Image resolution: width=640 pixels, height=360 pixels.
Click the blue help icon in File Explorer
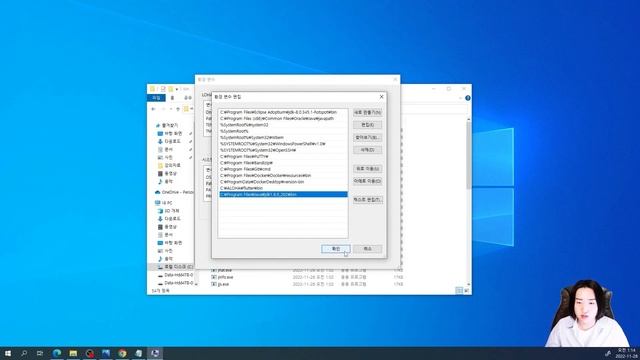coord(468,98)
